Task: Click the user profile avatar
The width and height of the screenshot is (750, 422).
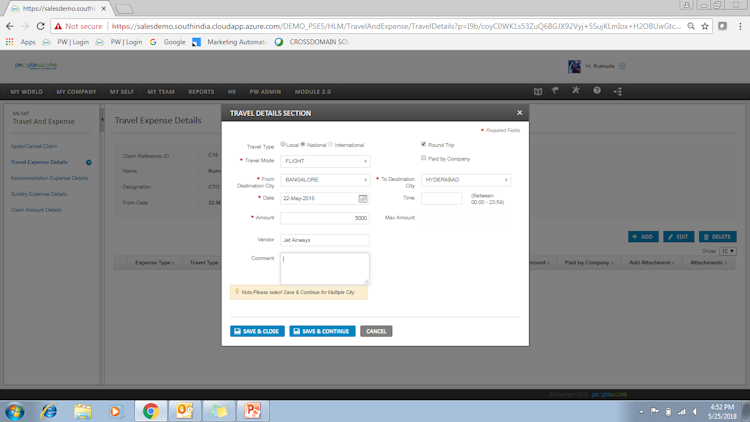Action: [574, 66]
